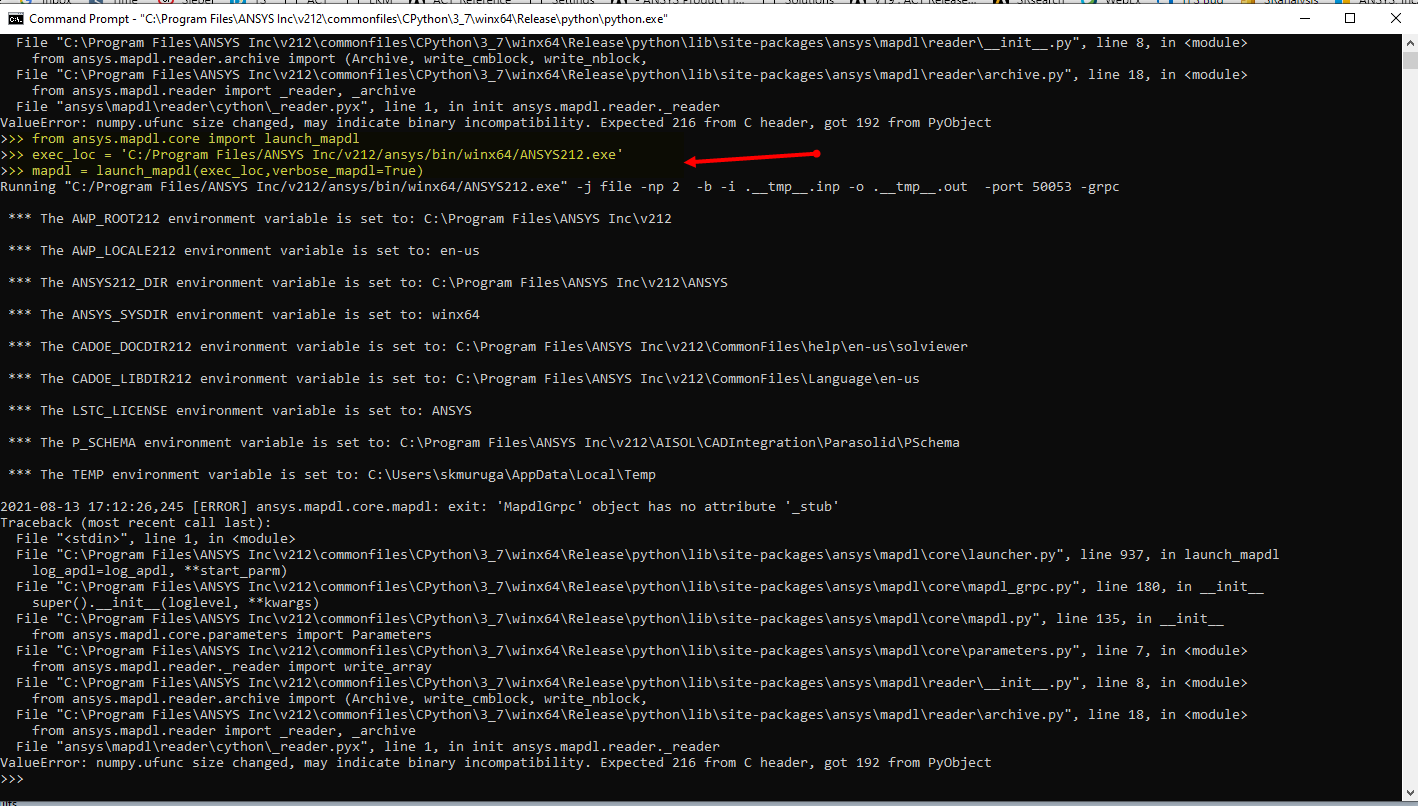Click the 'import Parameters' source line

click(232, 635)
